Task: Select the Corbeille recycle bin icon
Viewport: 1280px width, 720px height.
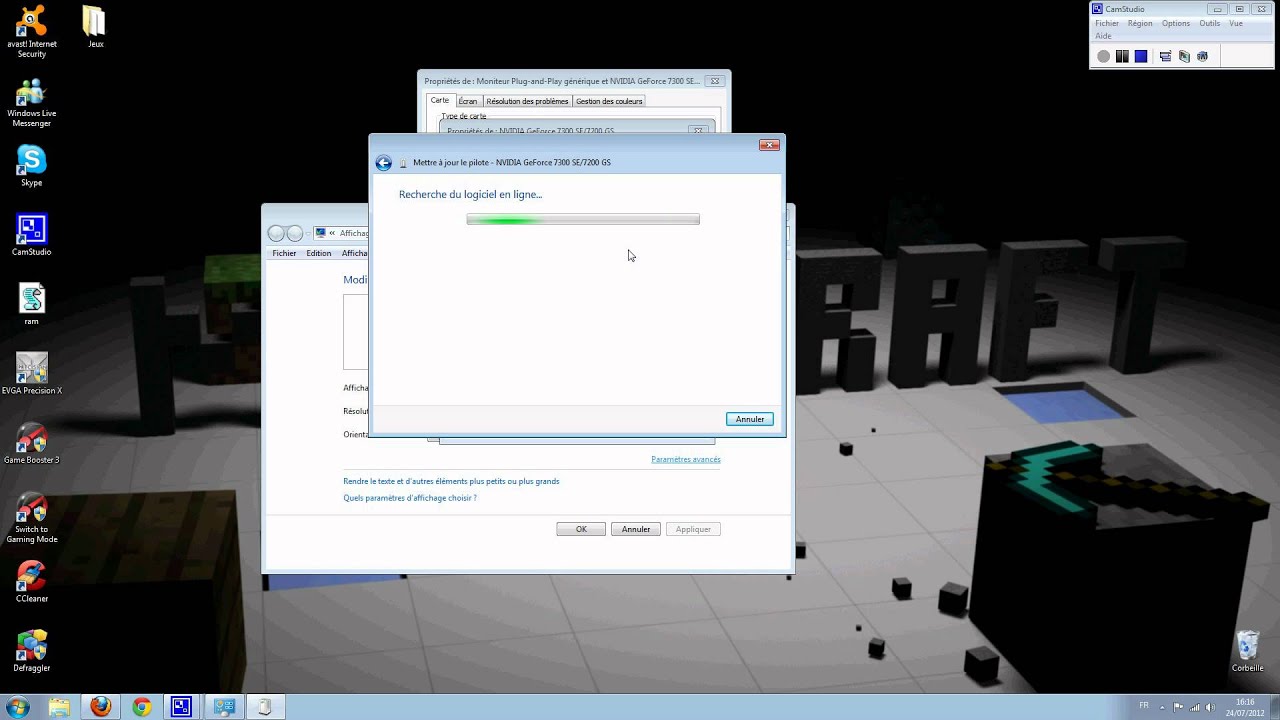Action: point(1248,651)
